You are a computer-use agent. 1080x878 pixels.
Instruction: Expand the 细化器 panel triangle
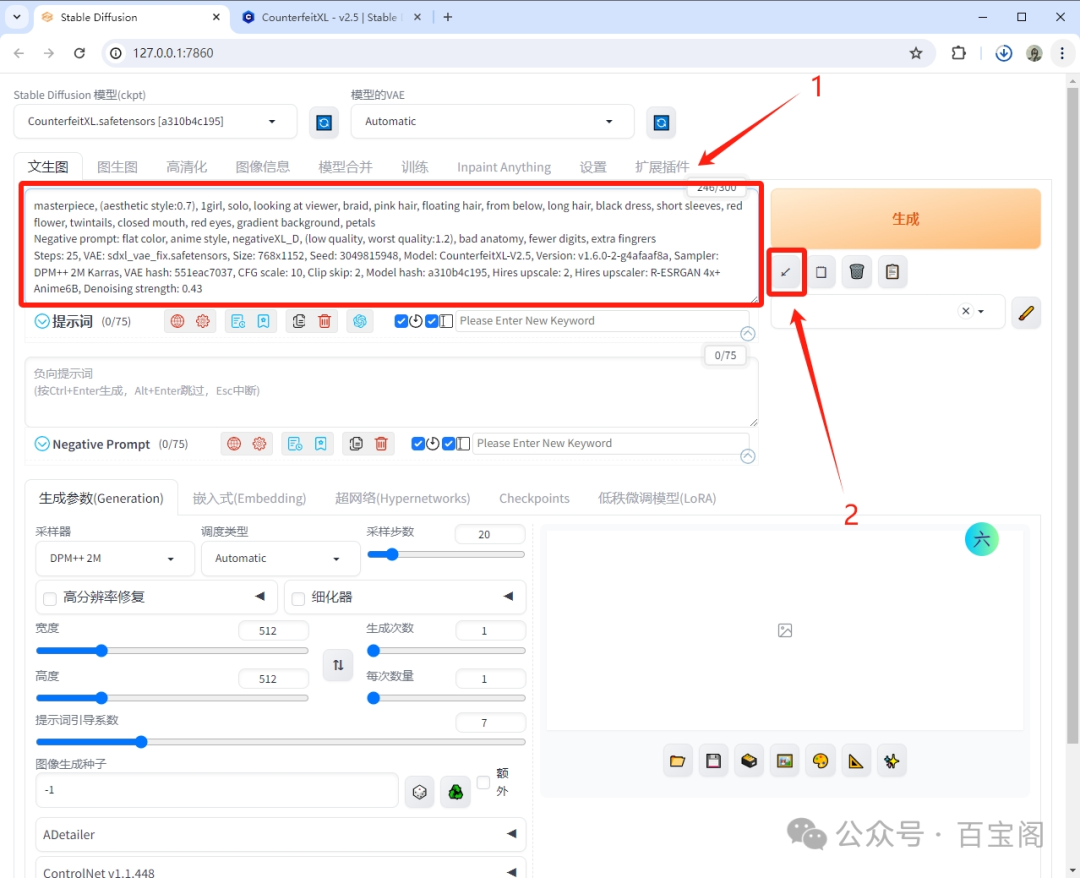click(x=508, y=596)
